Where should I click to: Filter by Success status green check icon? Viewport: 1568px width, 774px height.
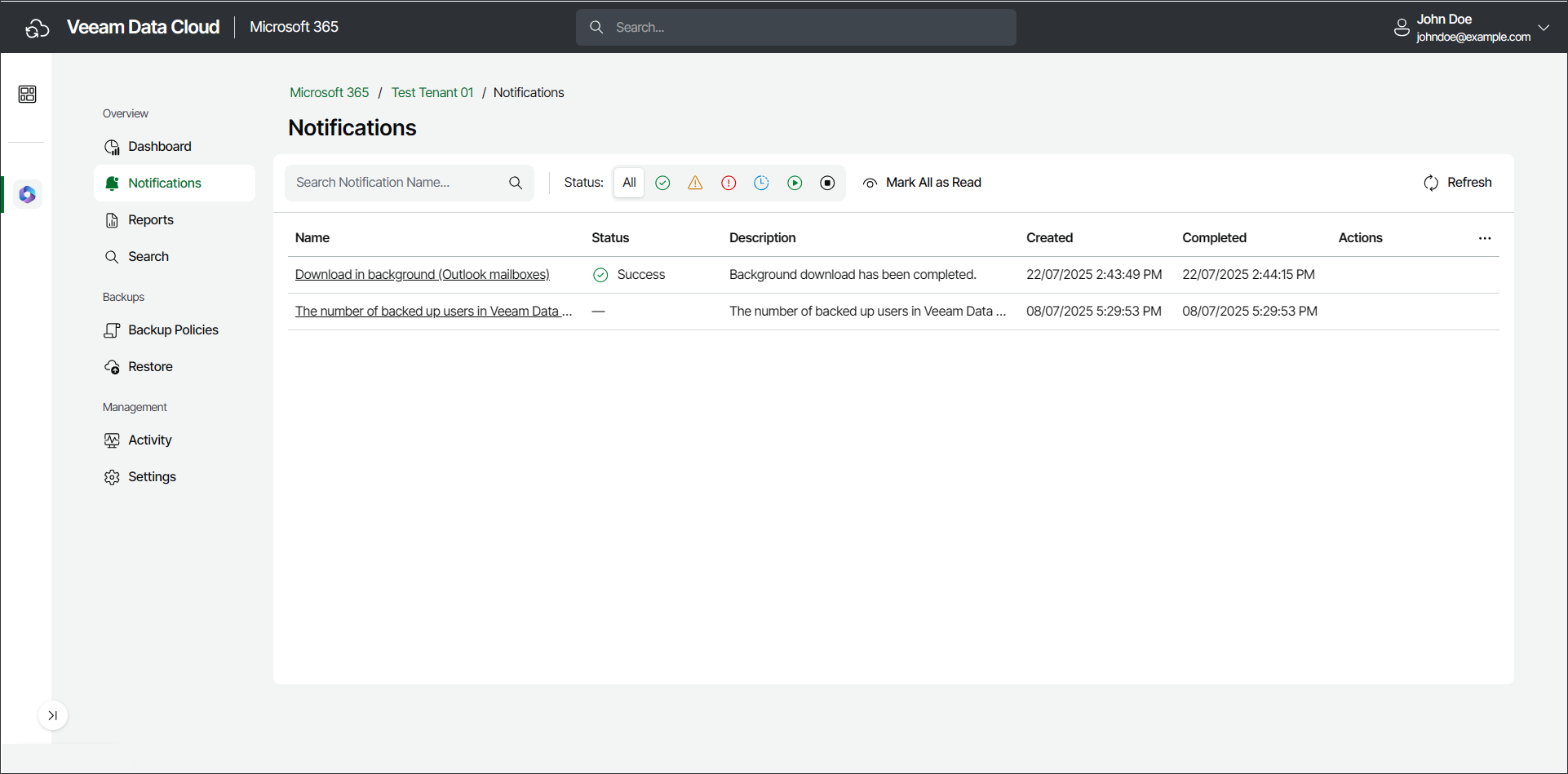point(662,184)
